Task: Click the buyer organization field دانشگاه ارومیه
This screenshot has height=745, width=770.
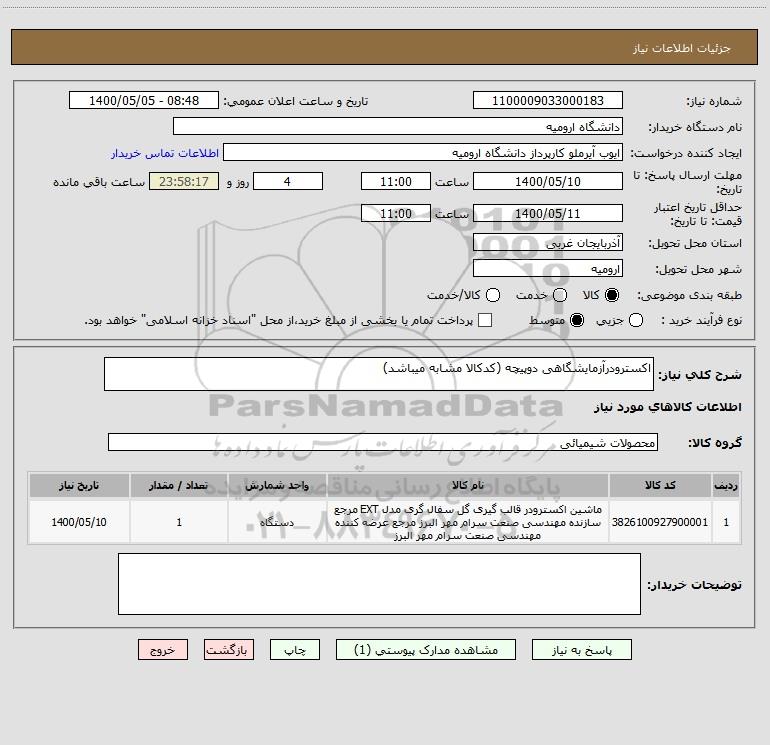Action: (398, 127)
